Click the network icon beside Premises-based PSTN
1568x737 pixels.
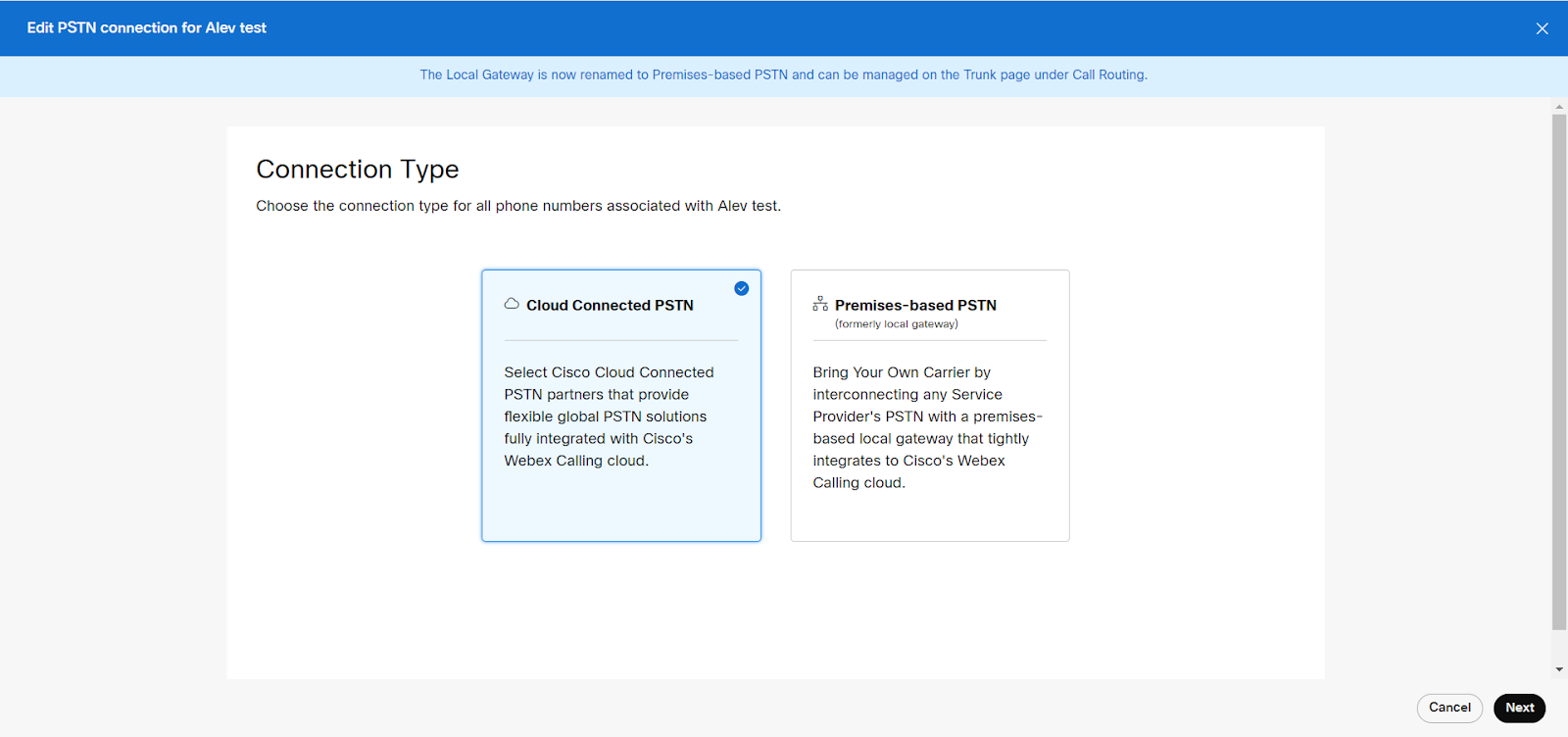(820, 304)
